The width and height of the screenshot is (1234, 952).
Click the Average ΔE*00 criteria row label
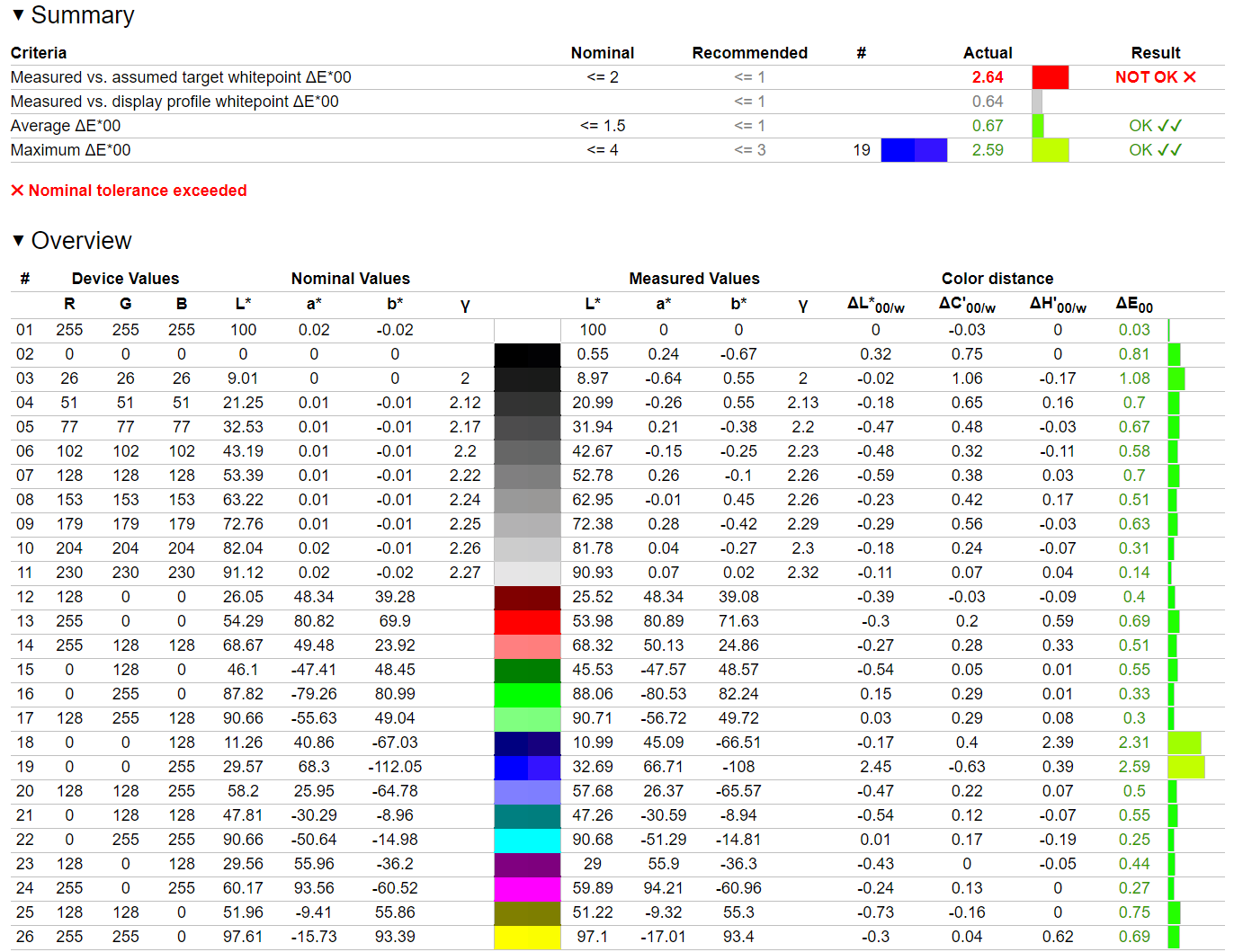(66, 126)
